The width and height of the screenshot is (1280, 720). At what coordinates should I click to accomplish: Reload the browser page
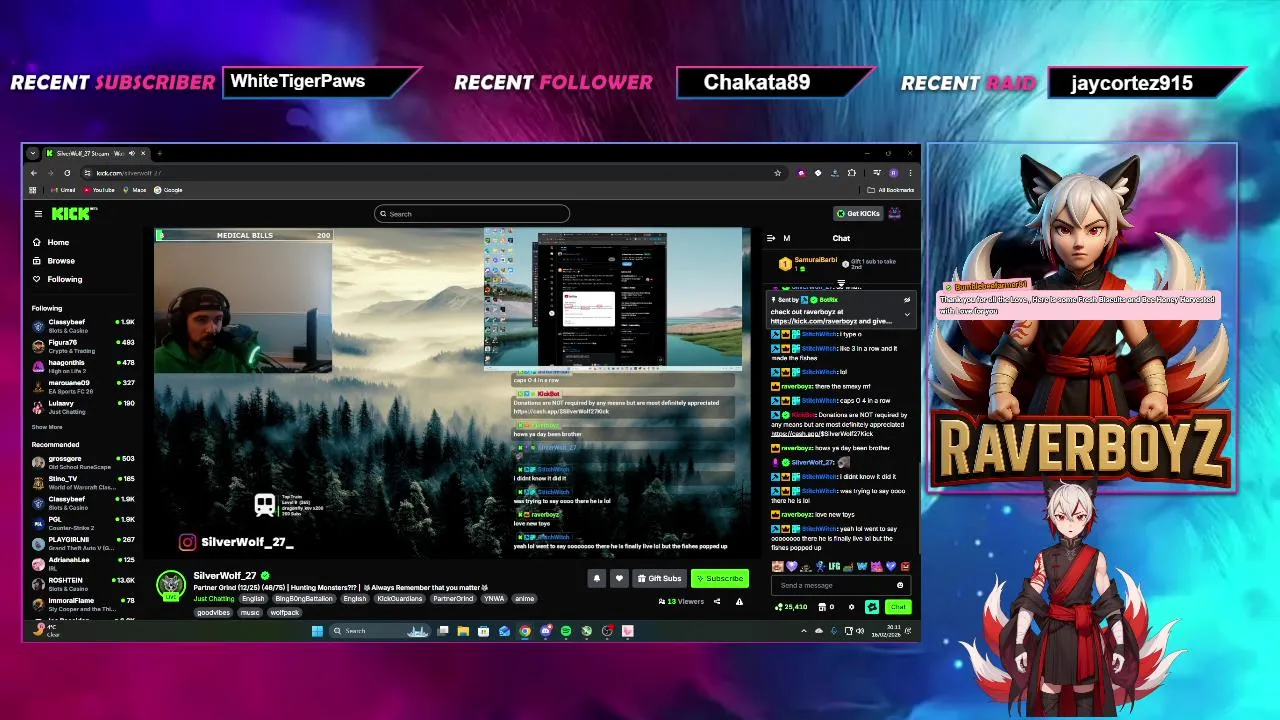coord(67,173)
